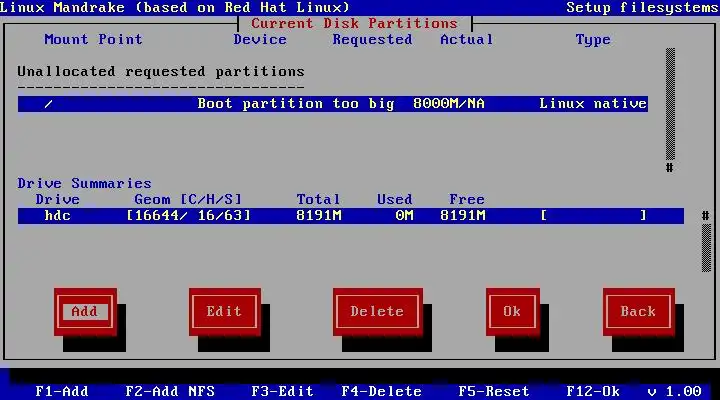Select the root partition row 'Boot partition too big'
This screenshot has height=400, width=720.
[x=333, y=104]
